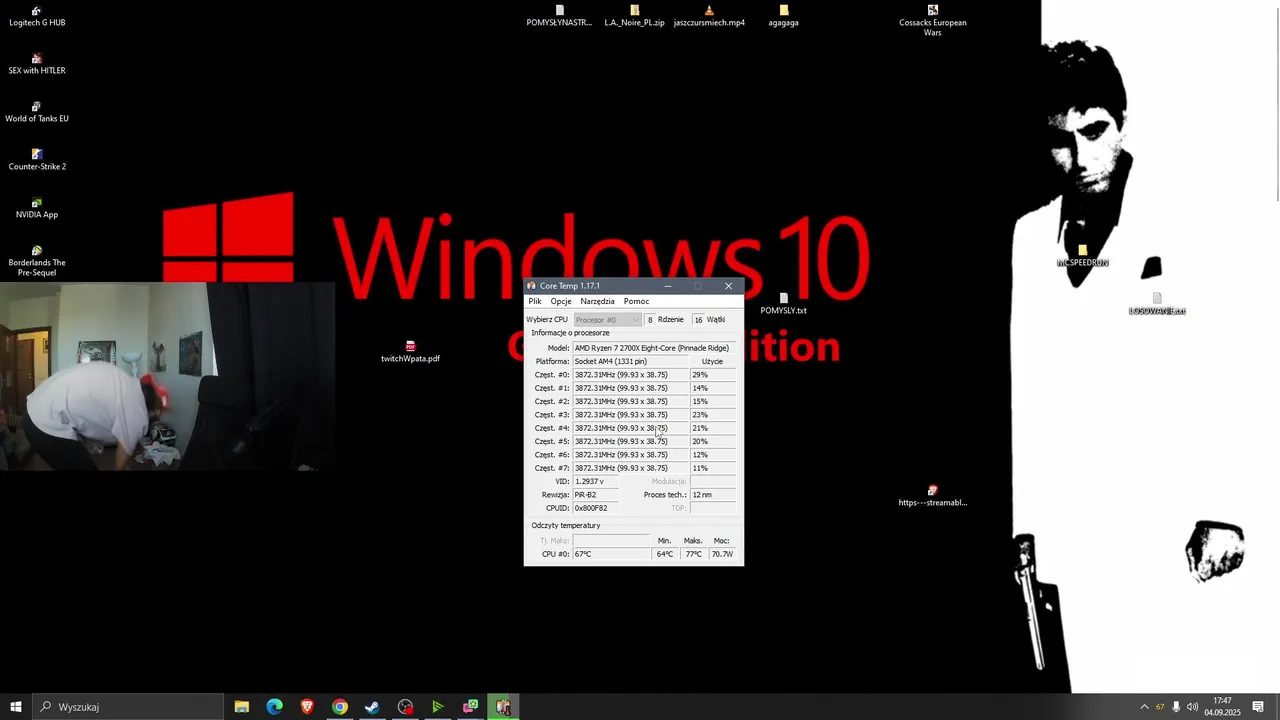Open the green arrow app on taskbar

(438, 707)
